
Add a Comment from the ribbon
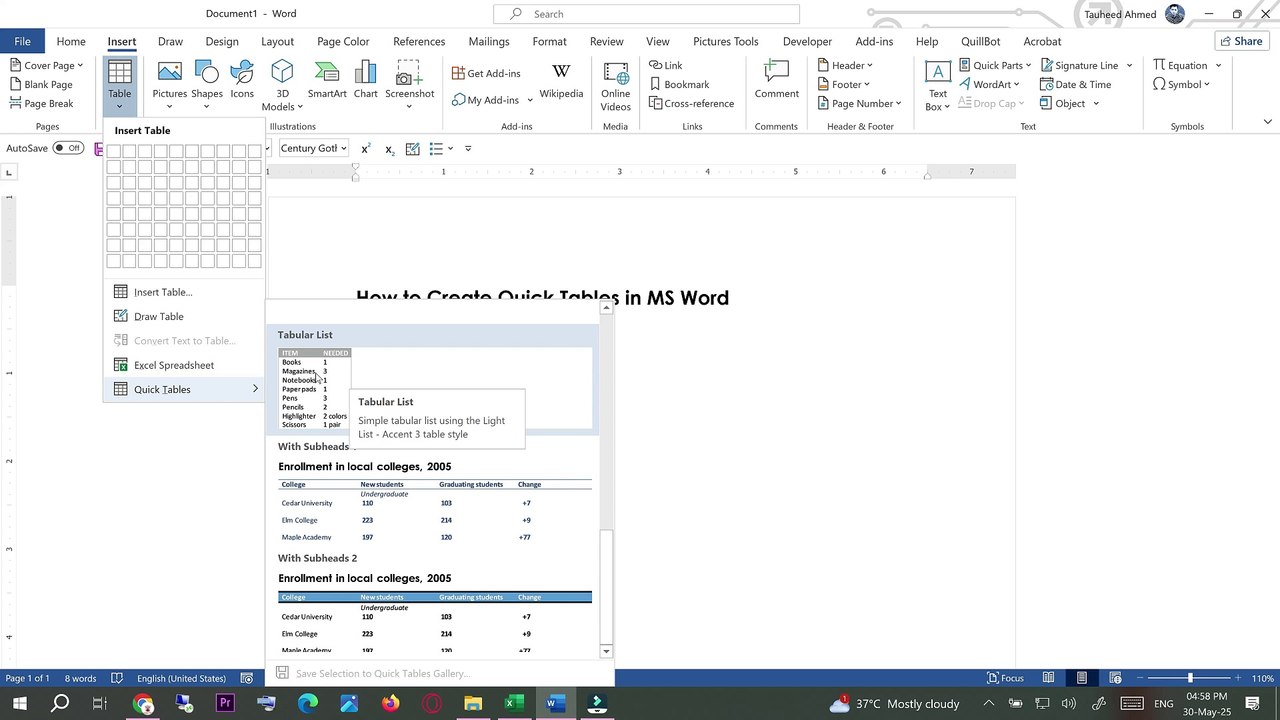pos(776,80)
